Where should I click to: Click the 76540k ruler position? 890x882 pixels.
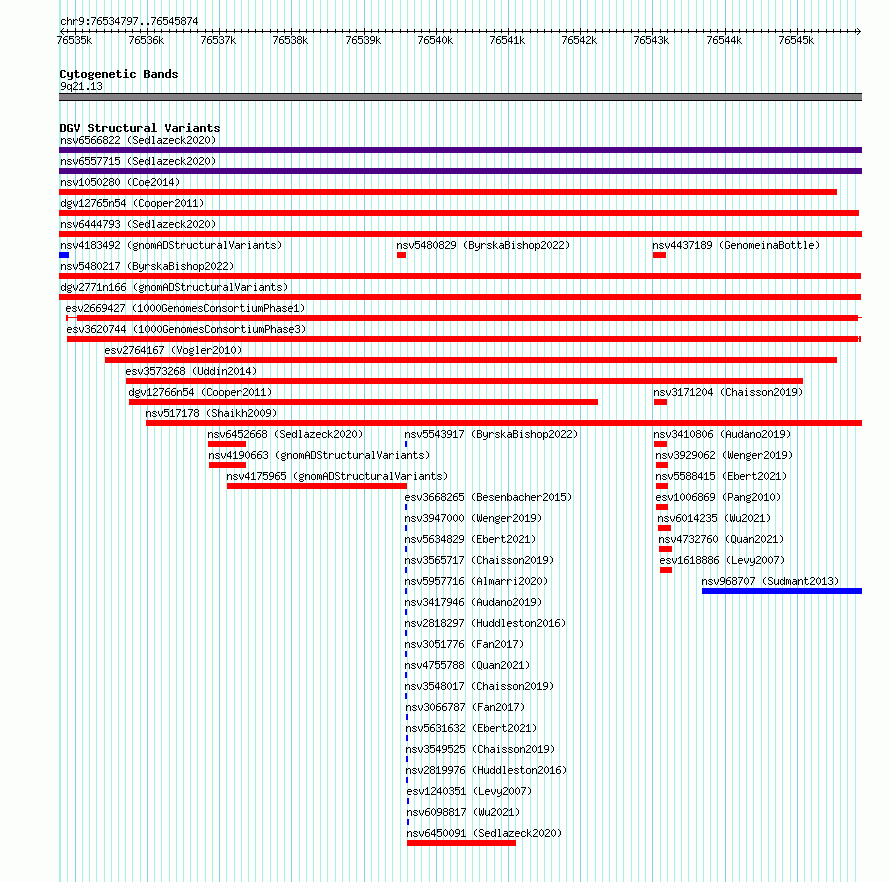(x=435, y=40)
